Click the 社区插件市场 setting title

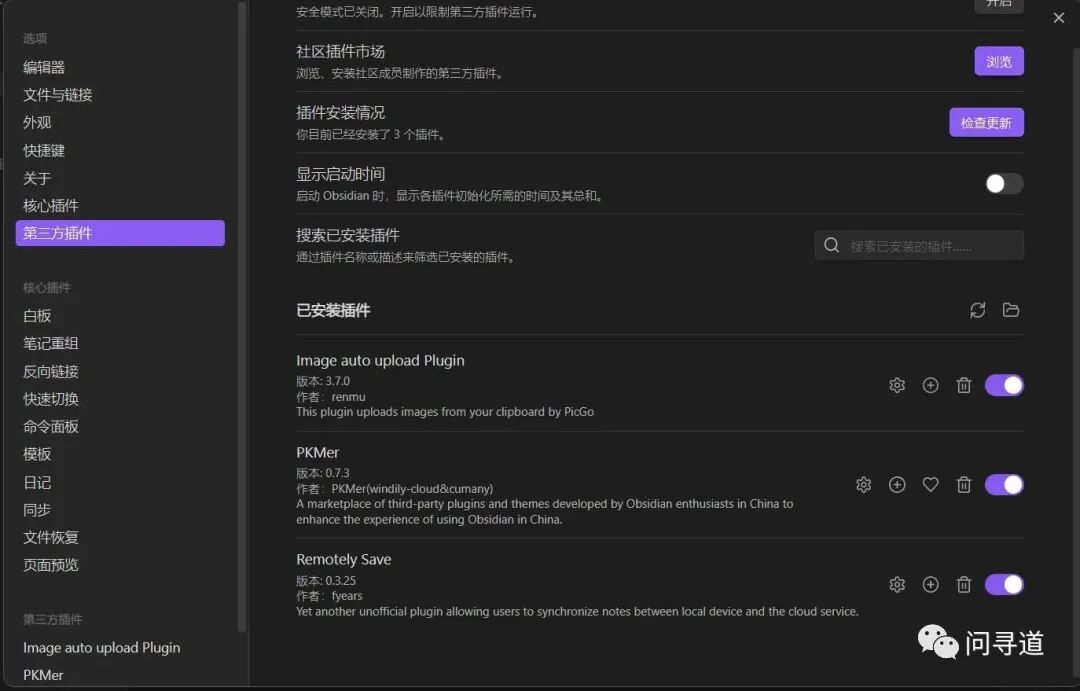(340, 52)
